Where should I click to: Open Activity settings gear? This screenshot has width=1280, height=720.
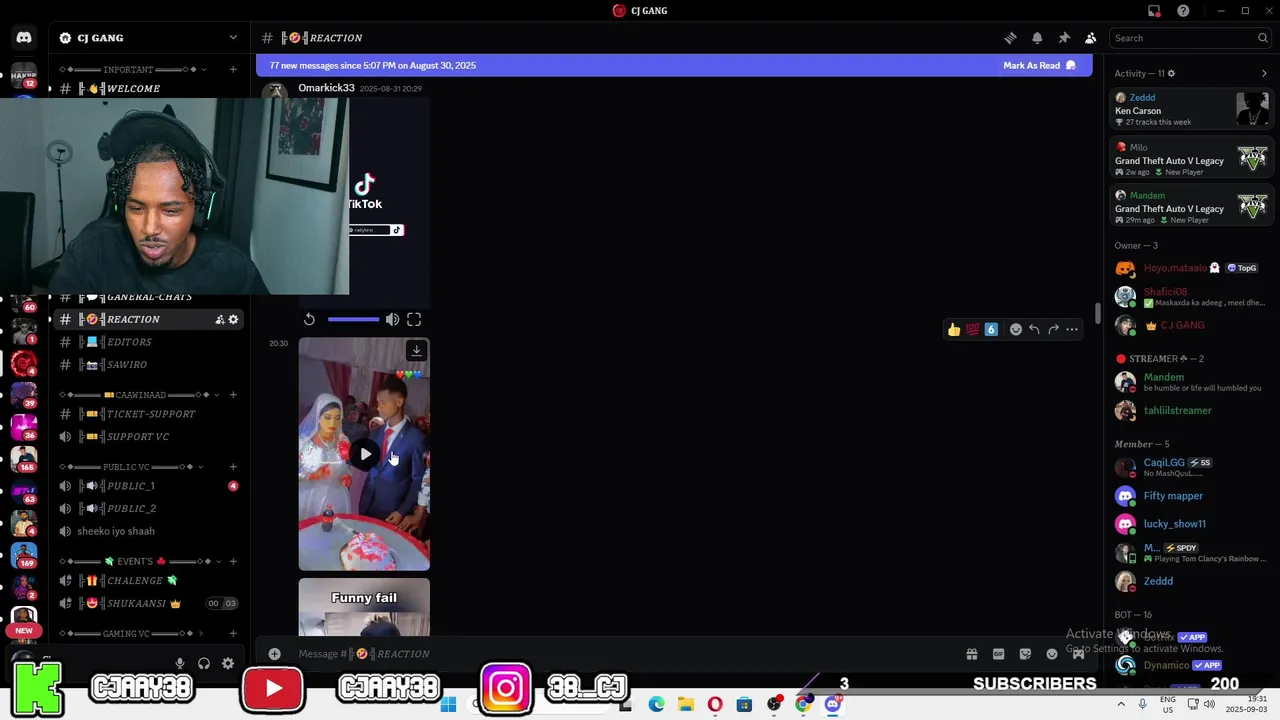click(1171, 73)
